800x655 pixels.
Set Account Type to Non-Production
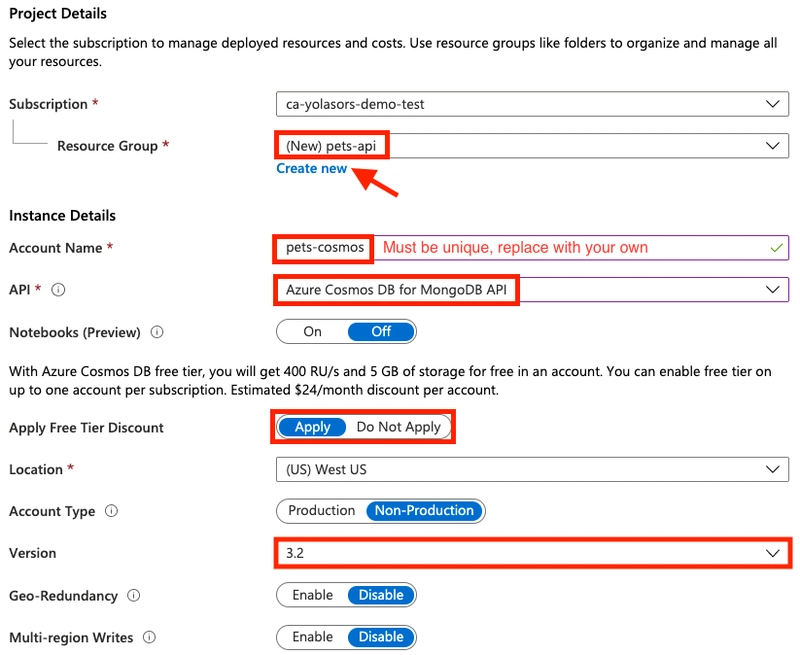(424, 511)
